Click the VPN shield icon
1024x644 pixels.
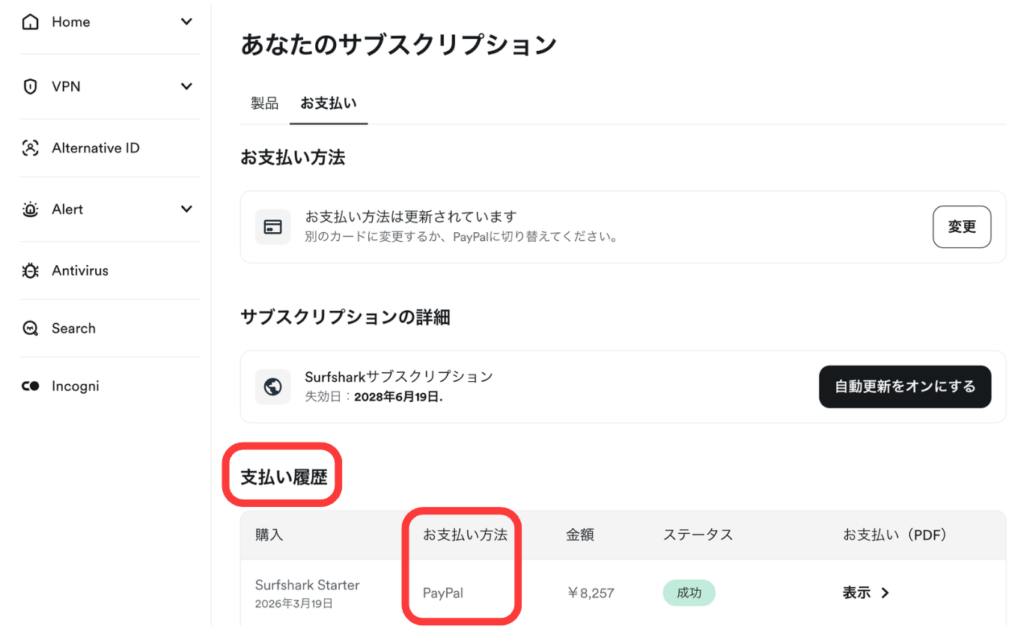click(x=30, y=87)
